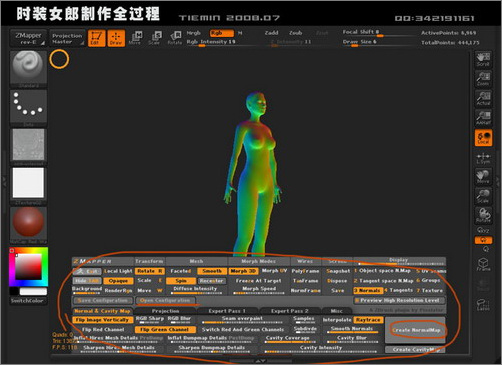Click the white secondary color swatch
This screenshot has height=365, width=502.
[x=33, y=292]
